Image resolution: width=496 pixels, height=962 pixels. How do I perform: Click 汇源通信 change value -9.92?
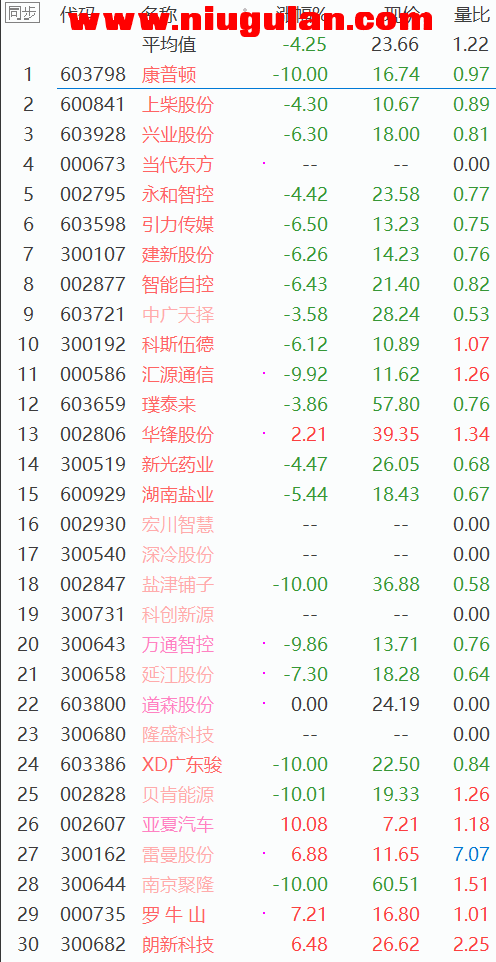(x=305, y=375)
